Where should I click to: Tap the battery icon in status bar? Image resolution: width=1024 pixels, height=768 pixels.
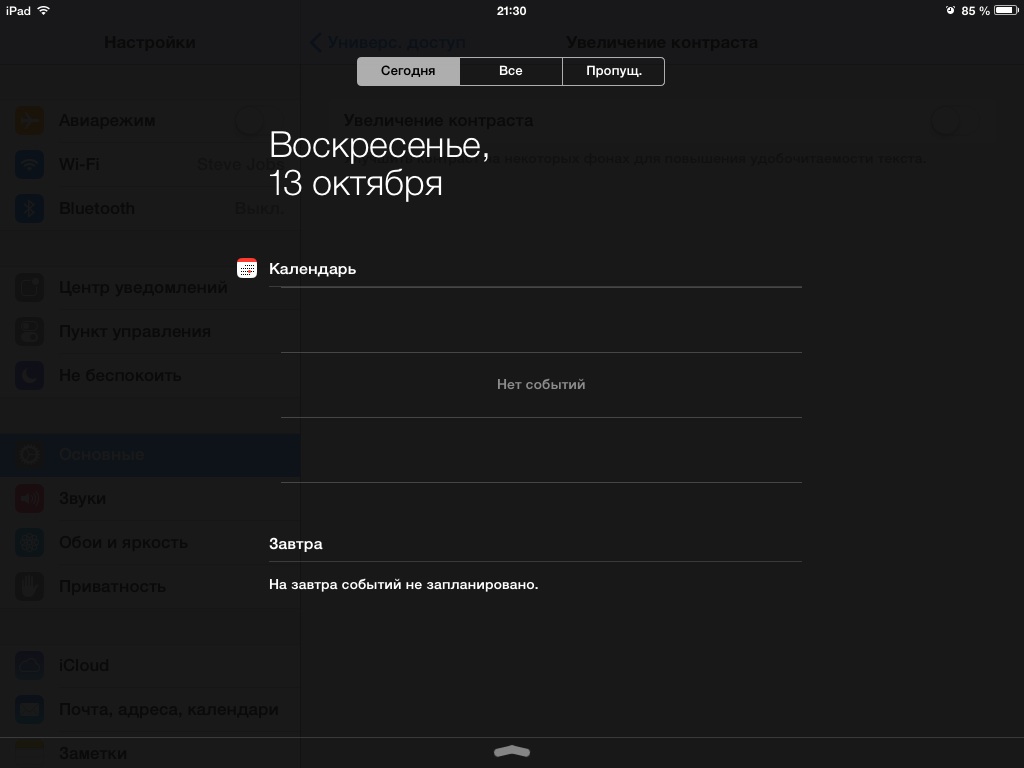1006,10
